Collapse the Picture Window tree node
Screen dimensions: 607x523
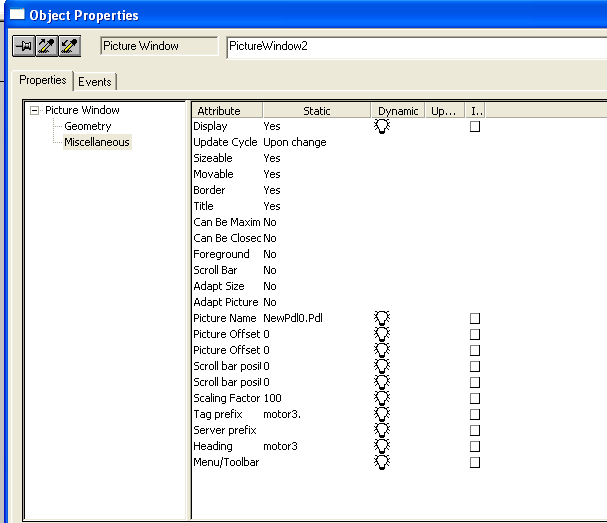[35, 110]
